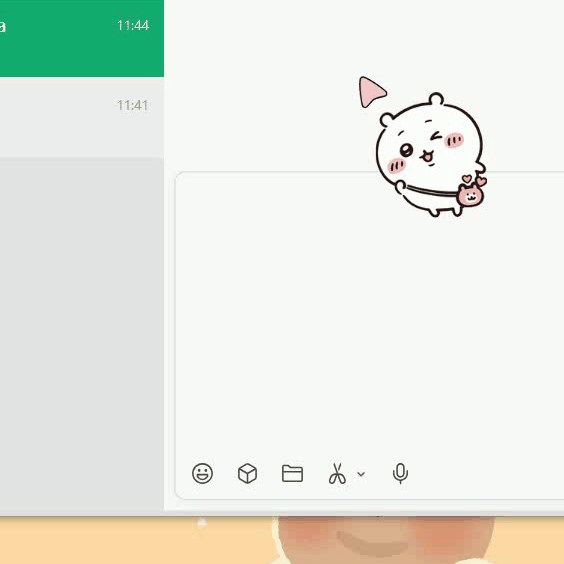Click the winking bear sticker
The height and width of the screenshot is (564, 564).
tap(430, 155)
